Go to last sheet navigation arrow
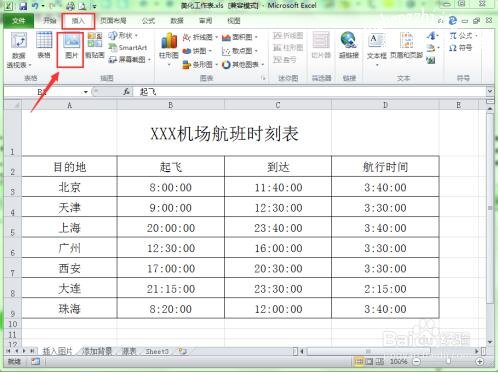 [32, 351]
